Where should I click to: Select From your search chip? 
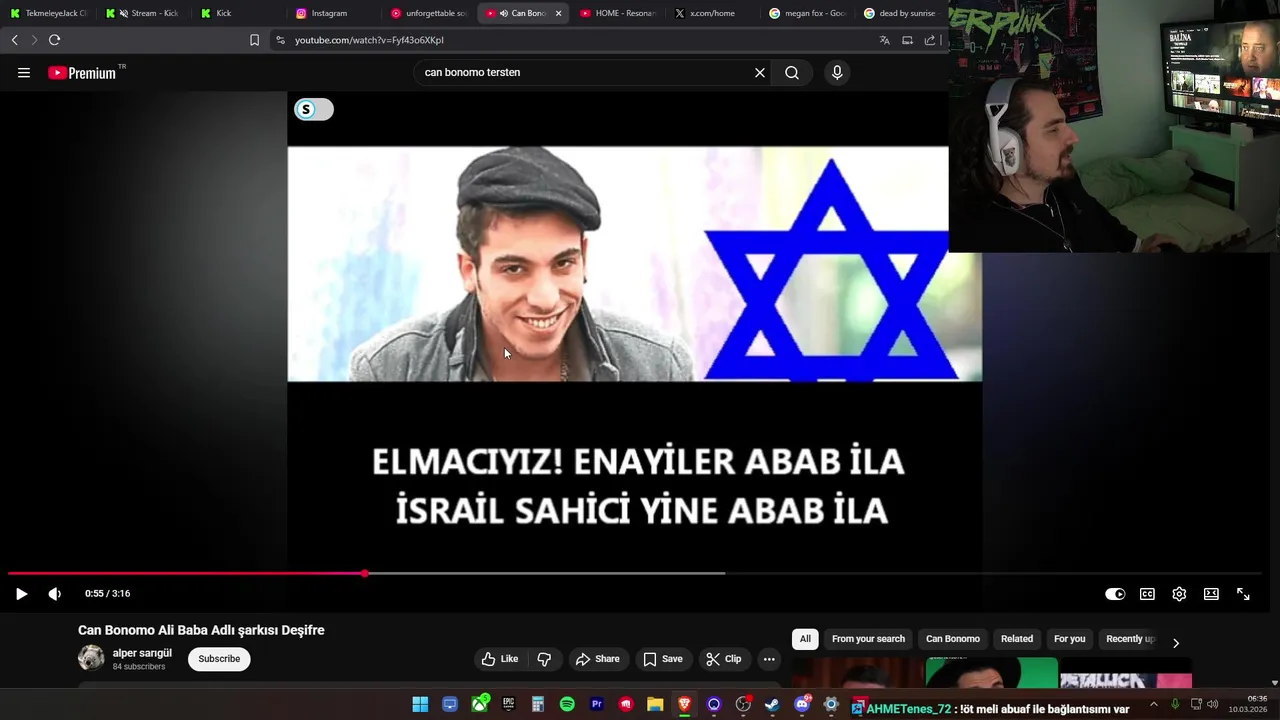868,639
